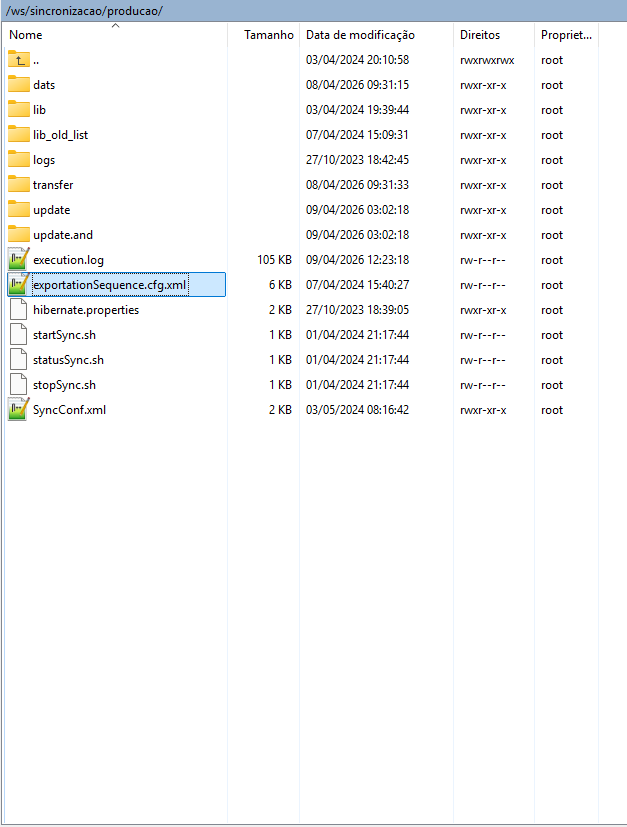Select the update.and folder icon
This screenshot has width=627, height=827.
click(x=19, y=235)
